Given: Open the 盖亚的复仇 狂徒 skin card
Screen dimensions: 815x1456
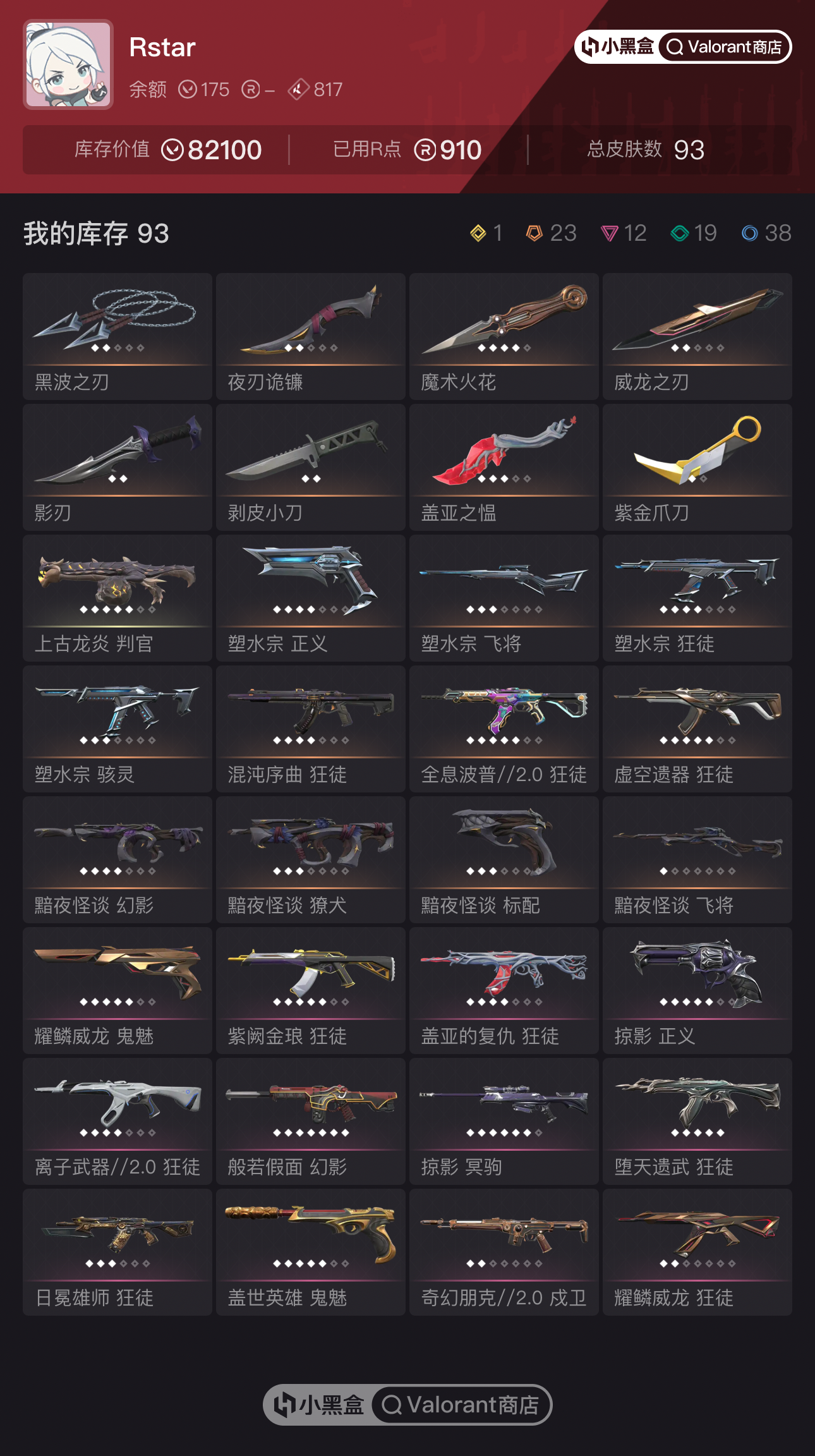Looking at the screenshot, I should pos(504,990).
